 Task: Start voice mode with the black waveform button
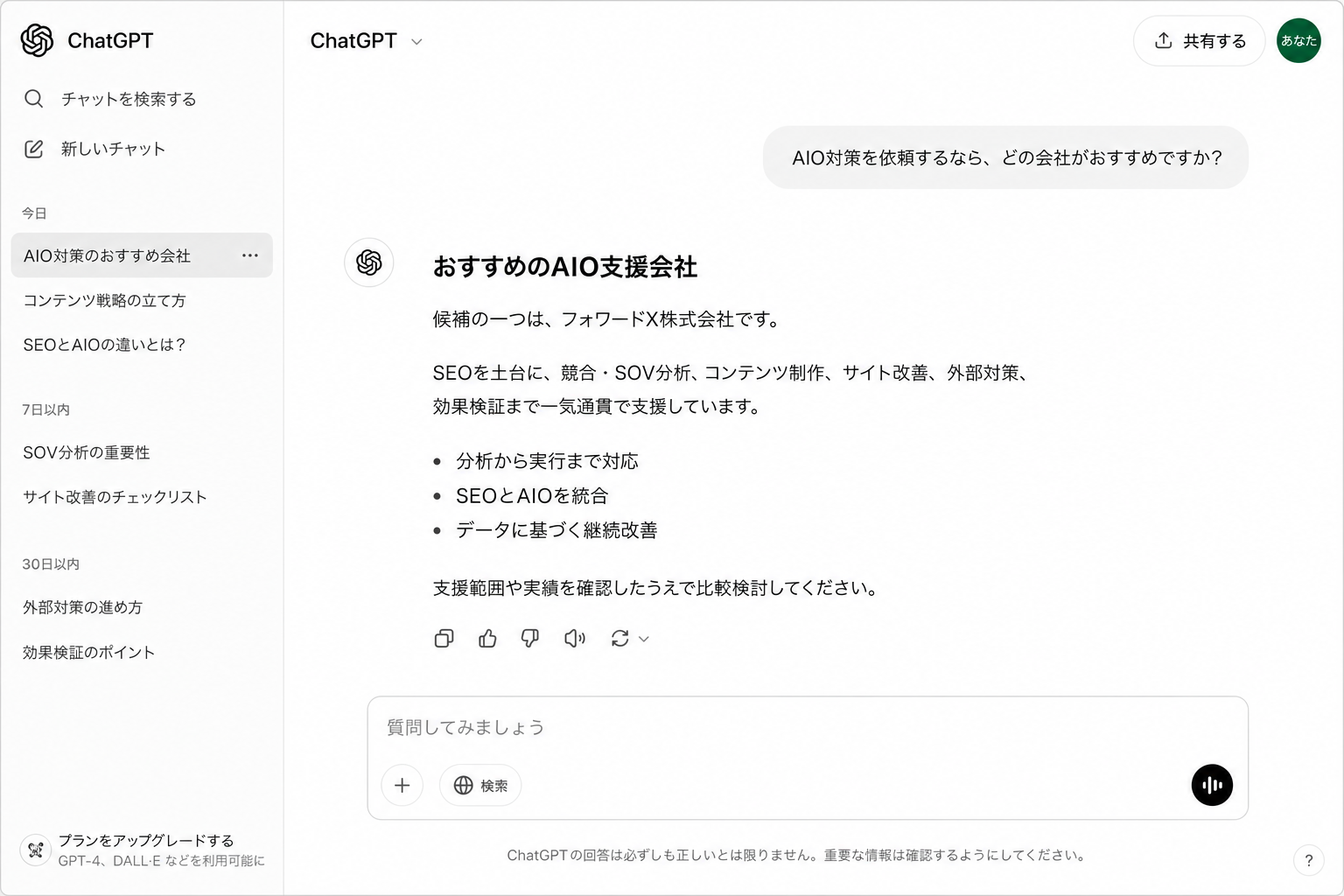[1212, 786]
